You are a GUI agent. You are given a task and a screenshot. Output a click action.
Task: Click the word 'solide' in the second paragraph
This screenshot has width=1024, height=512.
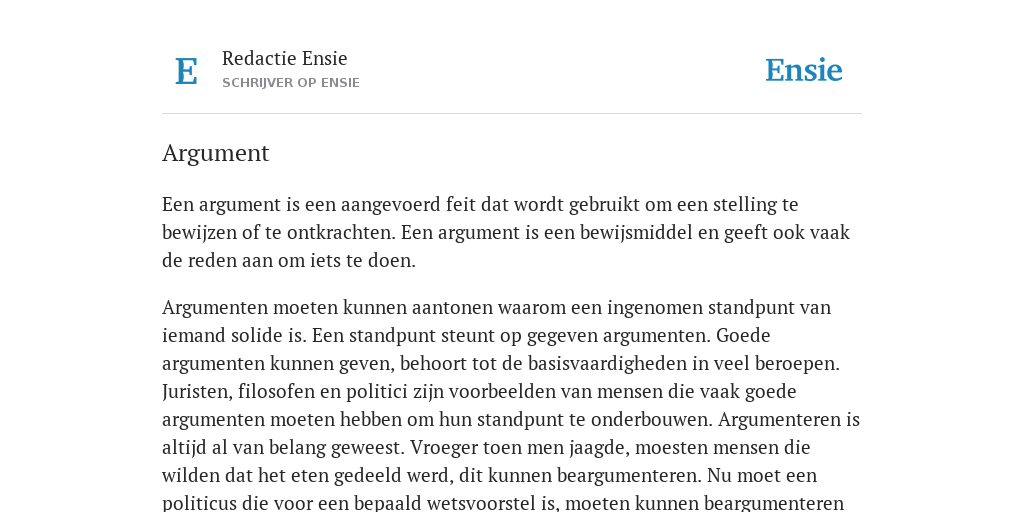click(257, 336)
